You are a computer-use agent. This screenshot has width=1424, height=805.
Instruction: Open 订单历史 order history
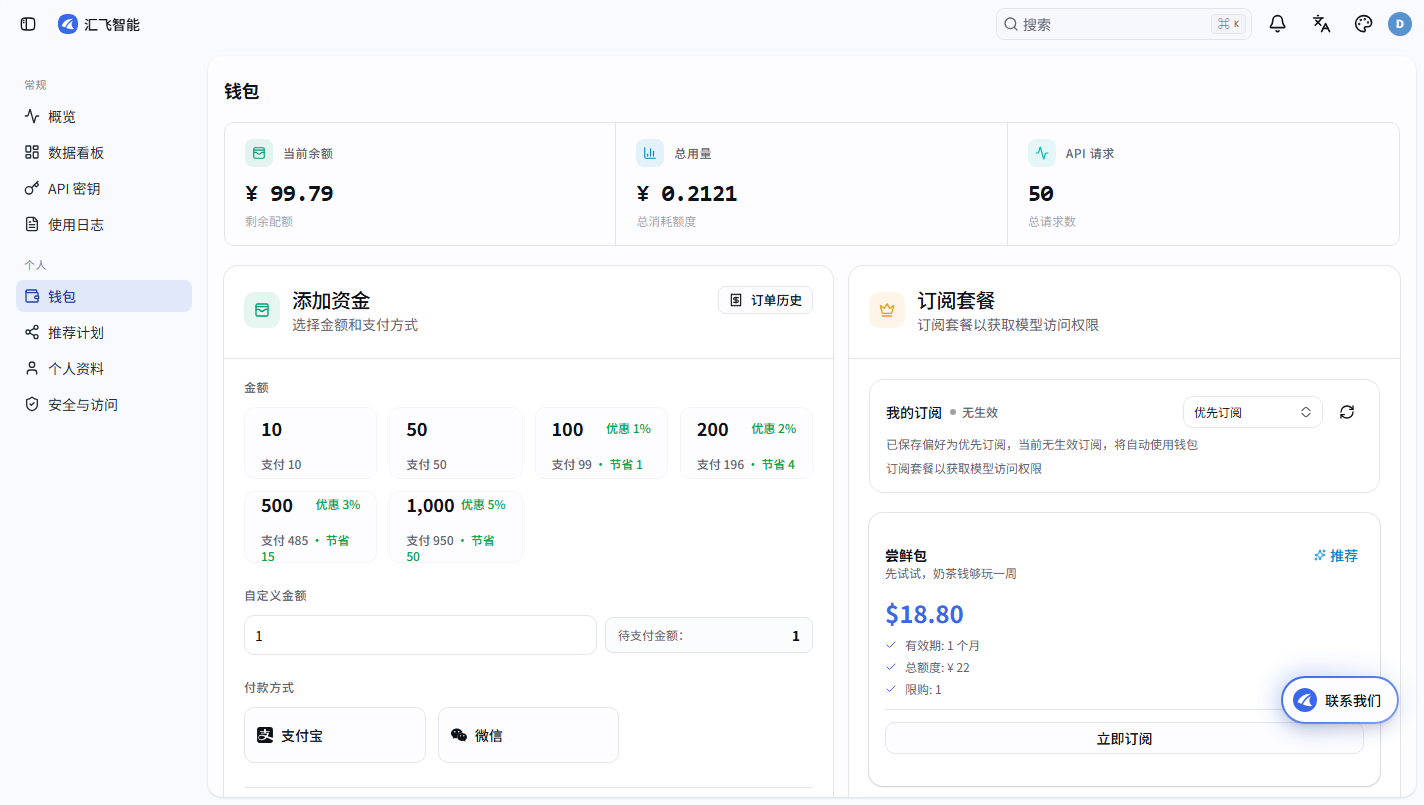tap(765, 300)
